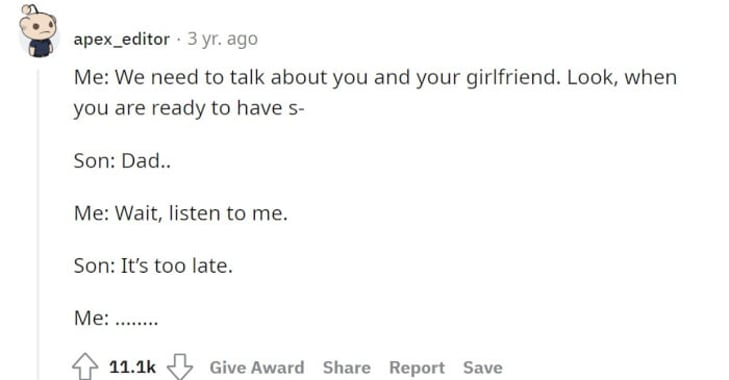Click the line 'Me: Wait, listen to me.'

click(180, 213)
